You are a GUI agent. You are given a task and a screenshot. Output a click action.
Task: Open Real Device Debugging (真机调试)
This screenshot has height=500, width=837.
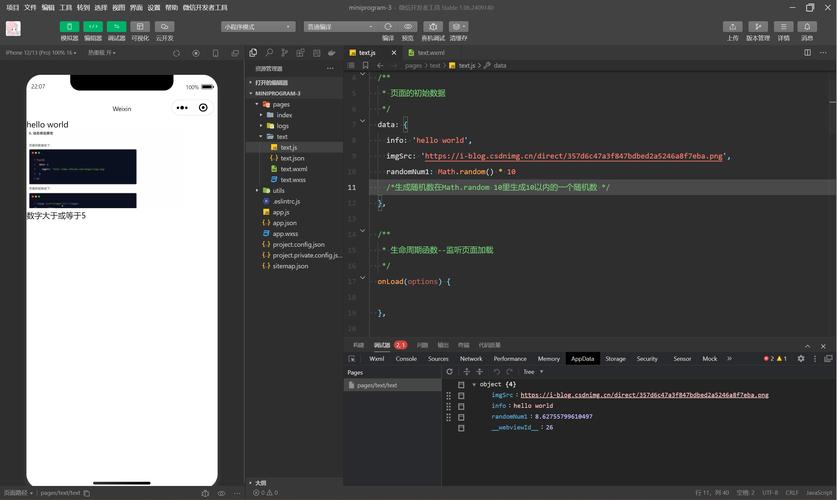pos(433,27)
